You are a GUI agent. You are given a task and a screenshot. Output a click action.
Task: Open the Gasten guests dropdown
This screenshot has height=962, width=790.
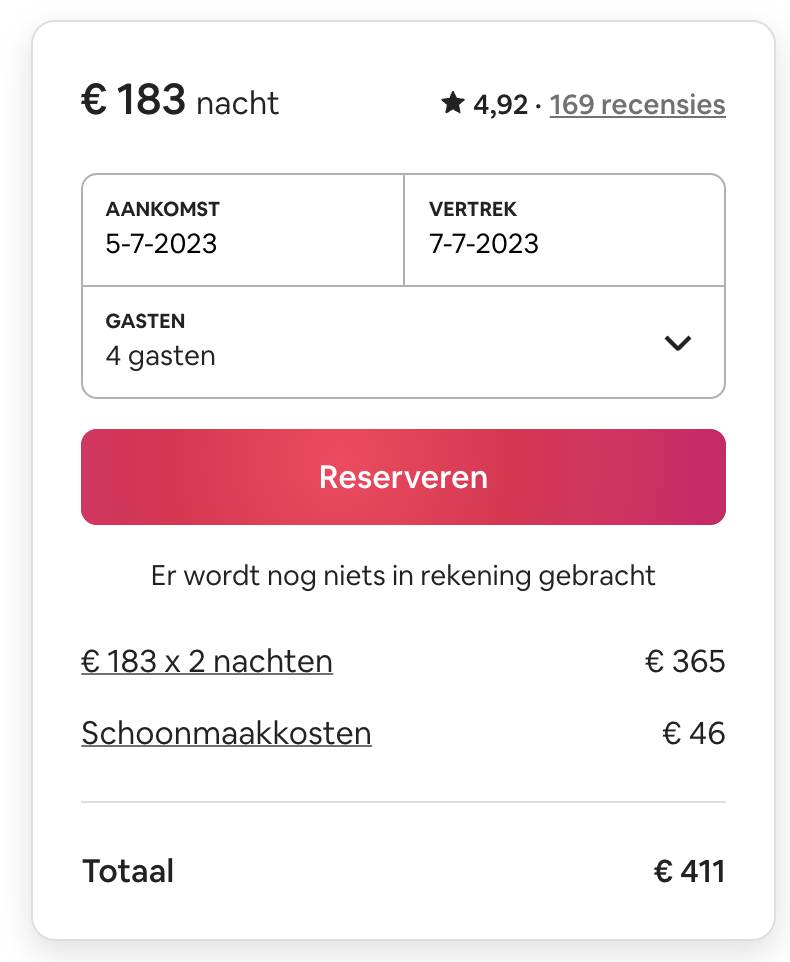point(404,342)
